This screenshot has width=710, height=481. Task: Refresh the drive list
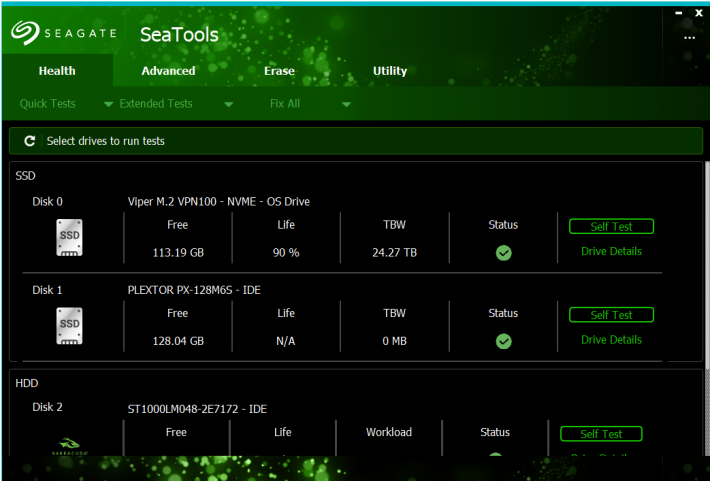point(29,141)
